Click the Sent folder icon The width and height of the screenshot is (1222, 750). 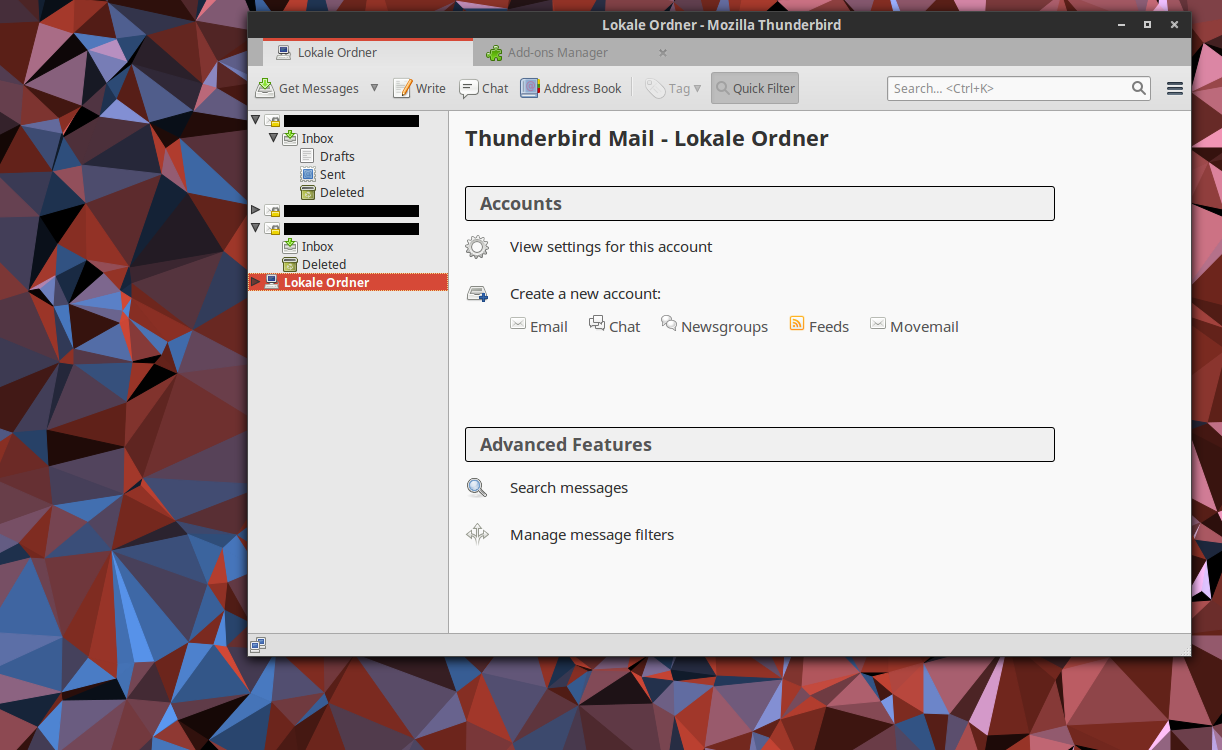[308, 174]
